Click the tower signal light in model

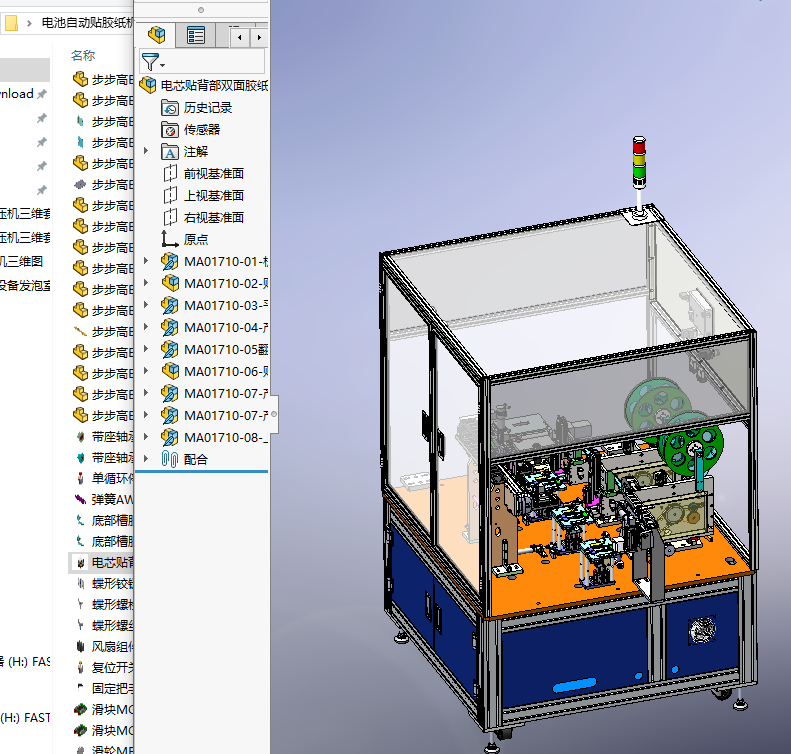click(639, 163)
